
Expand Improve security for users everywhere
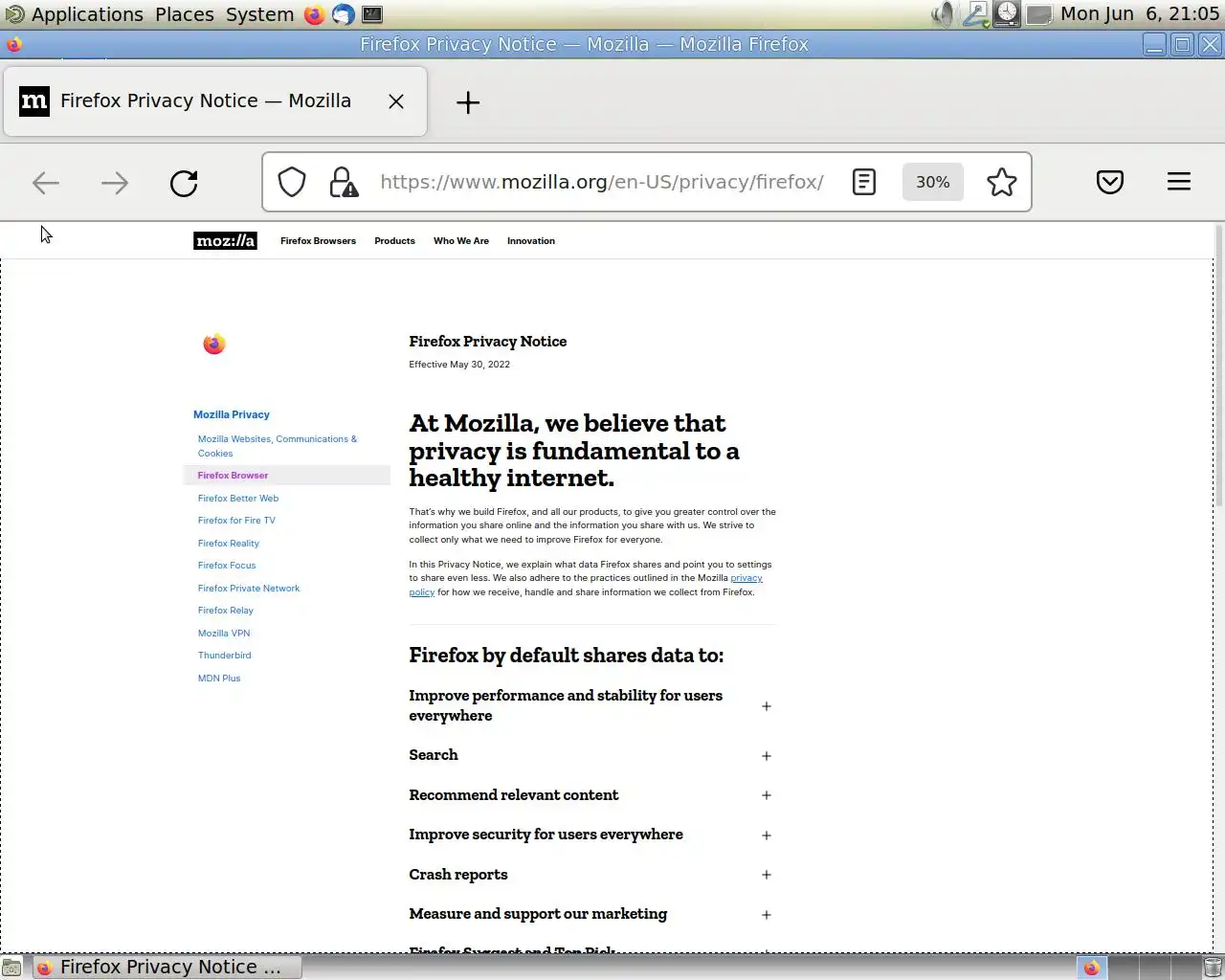(590, 835)
